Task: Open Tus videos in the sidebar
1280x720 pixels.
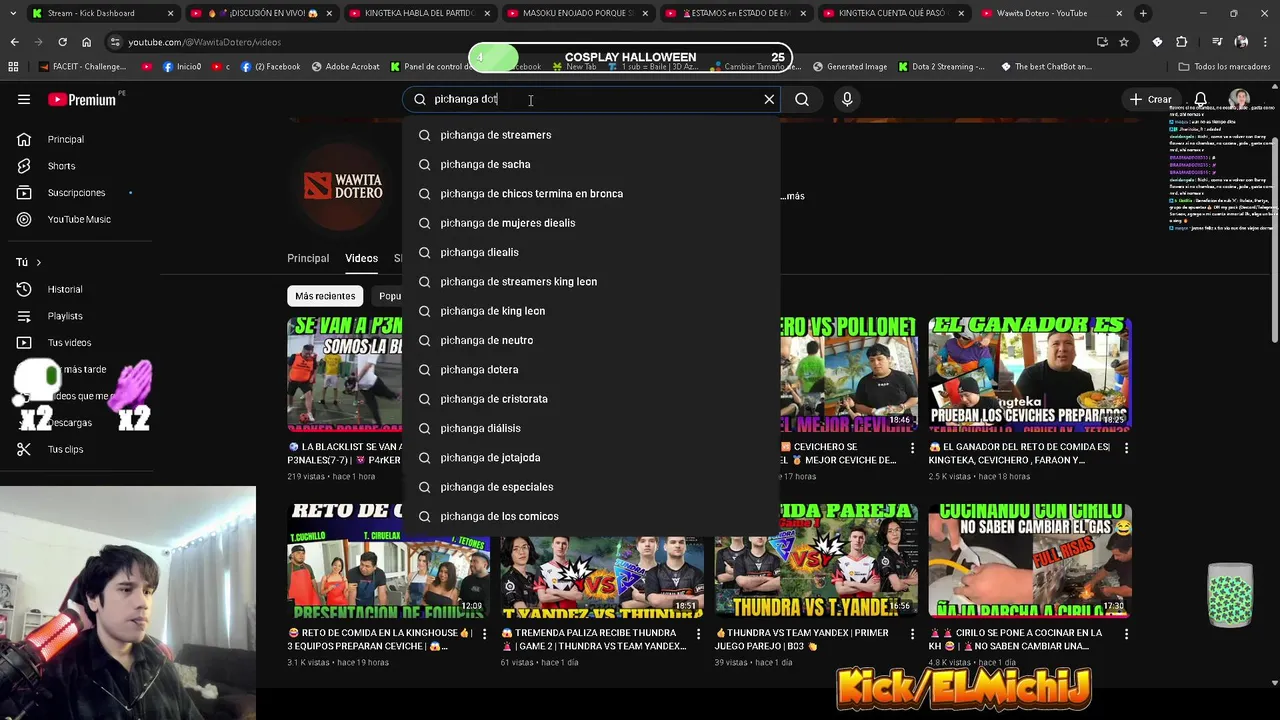Action: [x=69, y=342]
